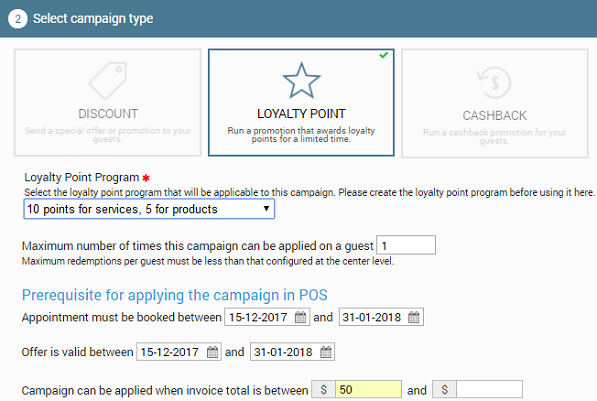Open calendar for offer valid start date
Viewport: 597px width, 401px height.
pyautogui.click(x=212, y=352)
